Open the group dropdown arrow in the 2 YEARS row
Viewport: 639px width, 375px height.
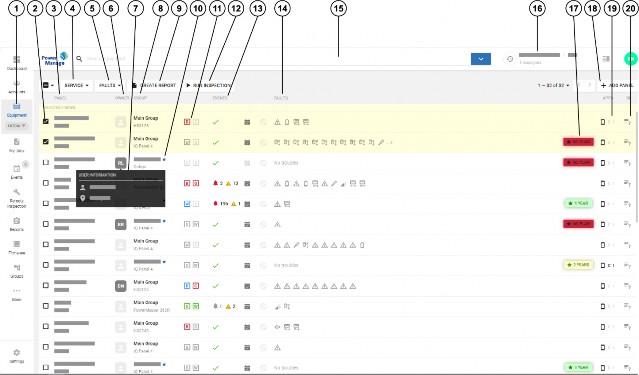point(165,262)
